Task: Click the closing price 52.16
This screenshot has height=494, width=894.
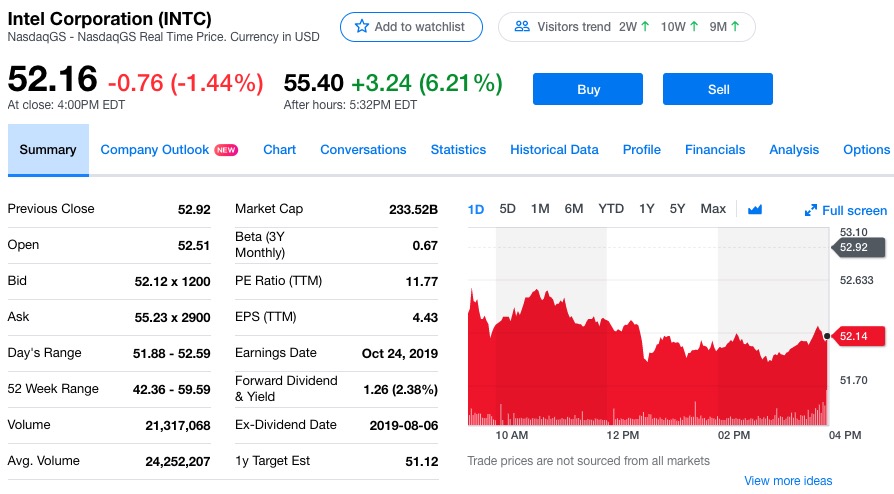Action: click(x=52, y=79)
